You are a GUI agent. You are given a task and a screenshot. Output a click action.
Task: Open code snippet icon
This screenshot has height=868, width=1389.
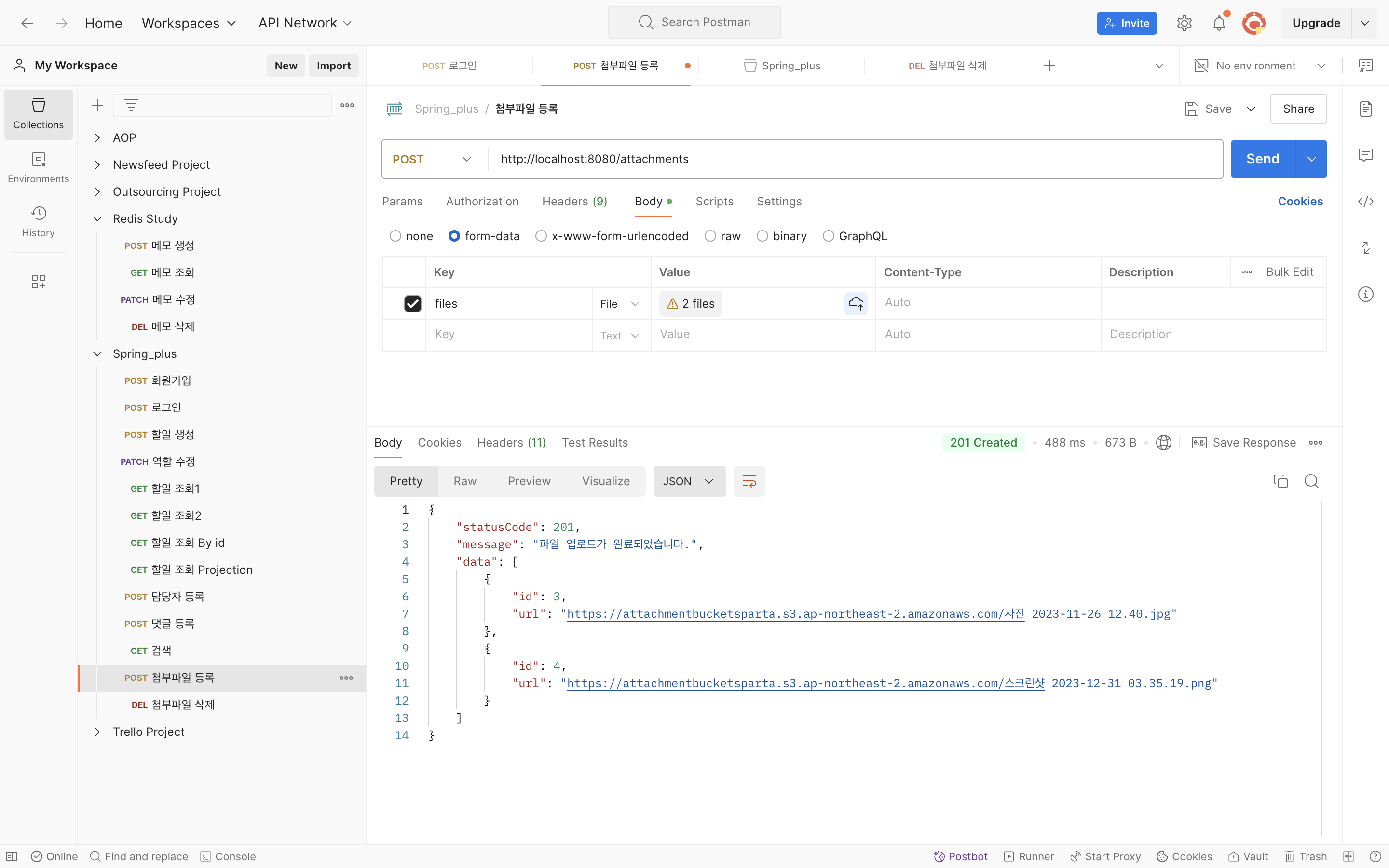click(x=1366, y=202)
